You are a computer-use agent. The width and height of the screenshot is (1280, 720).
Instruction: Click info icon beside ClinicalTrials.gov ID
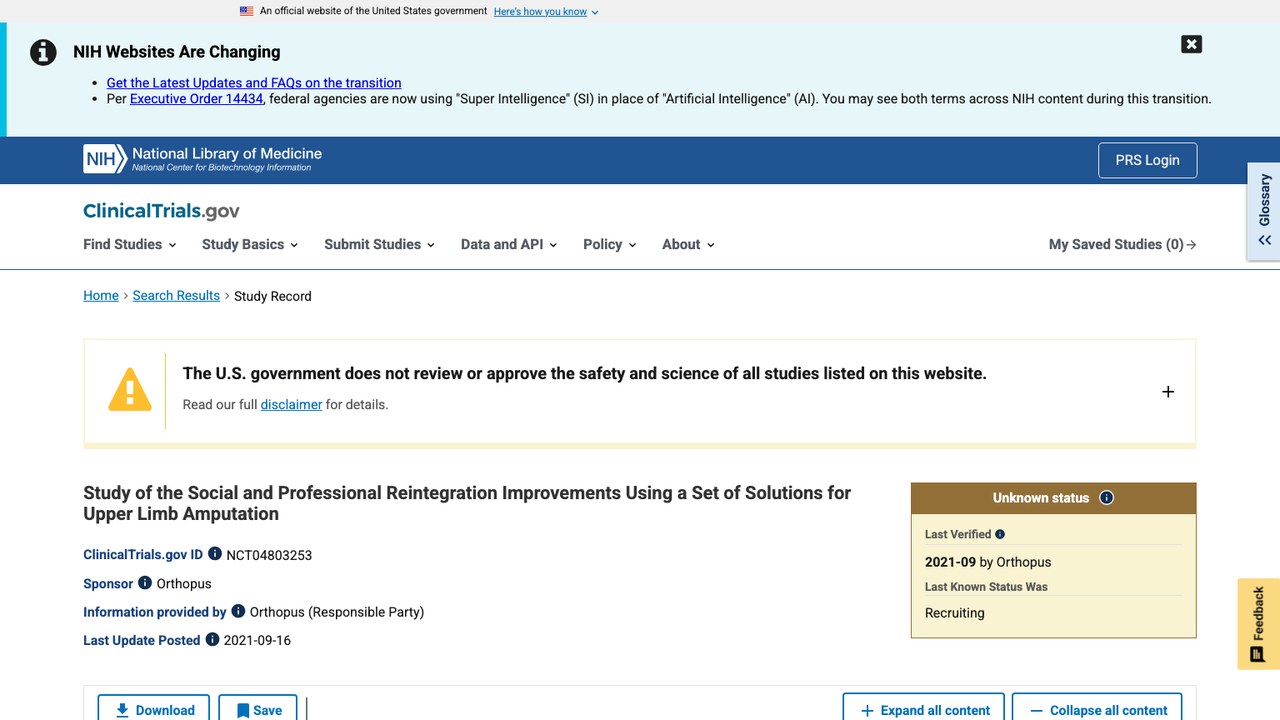coord(215,554)
